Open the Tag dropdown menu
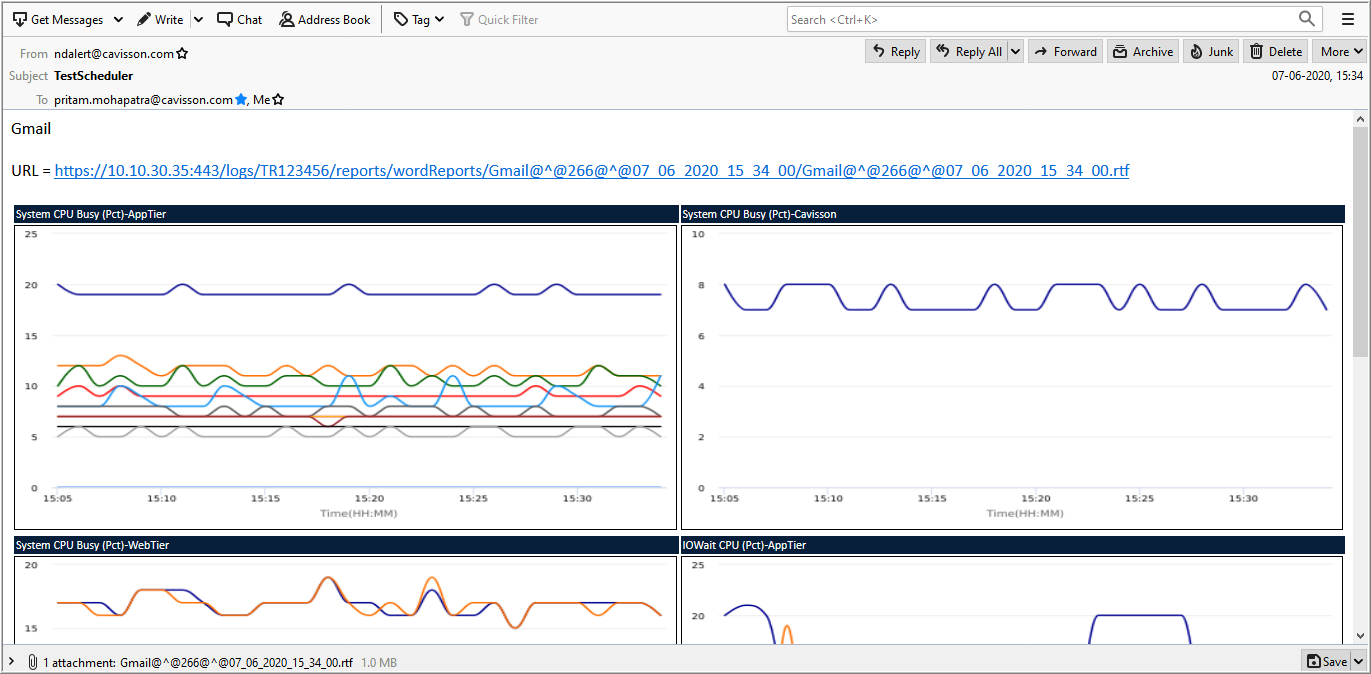1371x674 pixels. coord(419,19)
